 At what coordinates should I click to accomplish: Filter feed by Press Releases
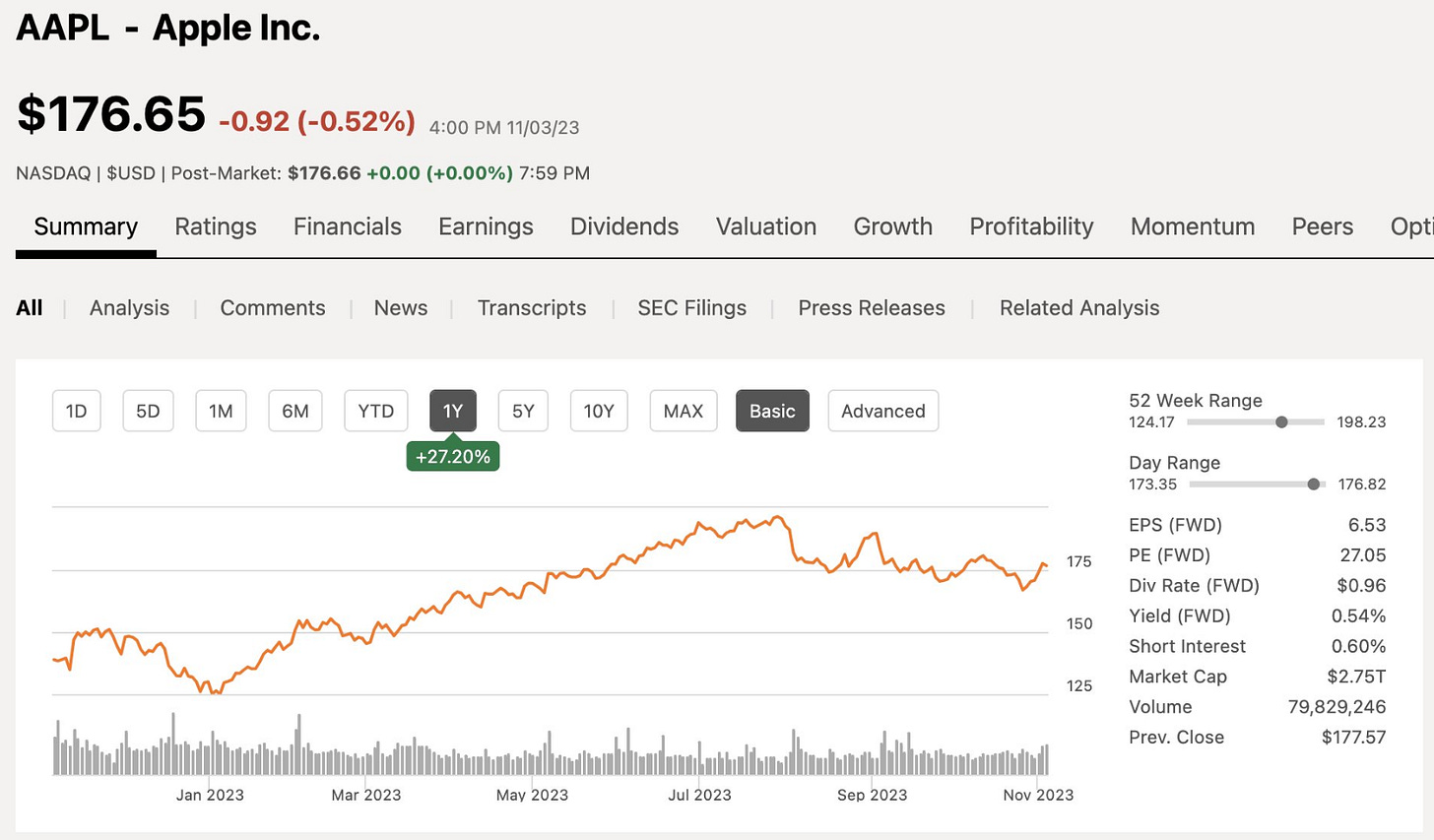(872, 308)
